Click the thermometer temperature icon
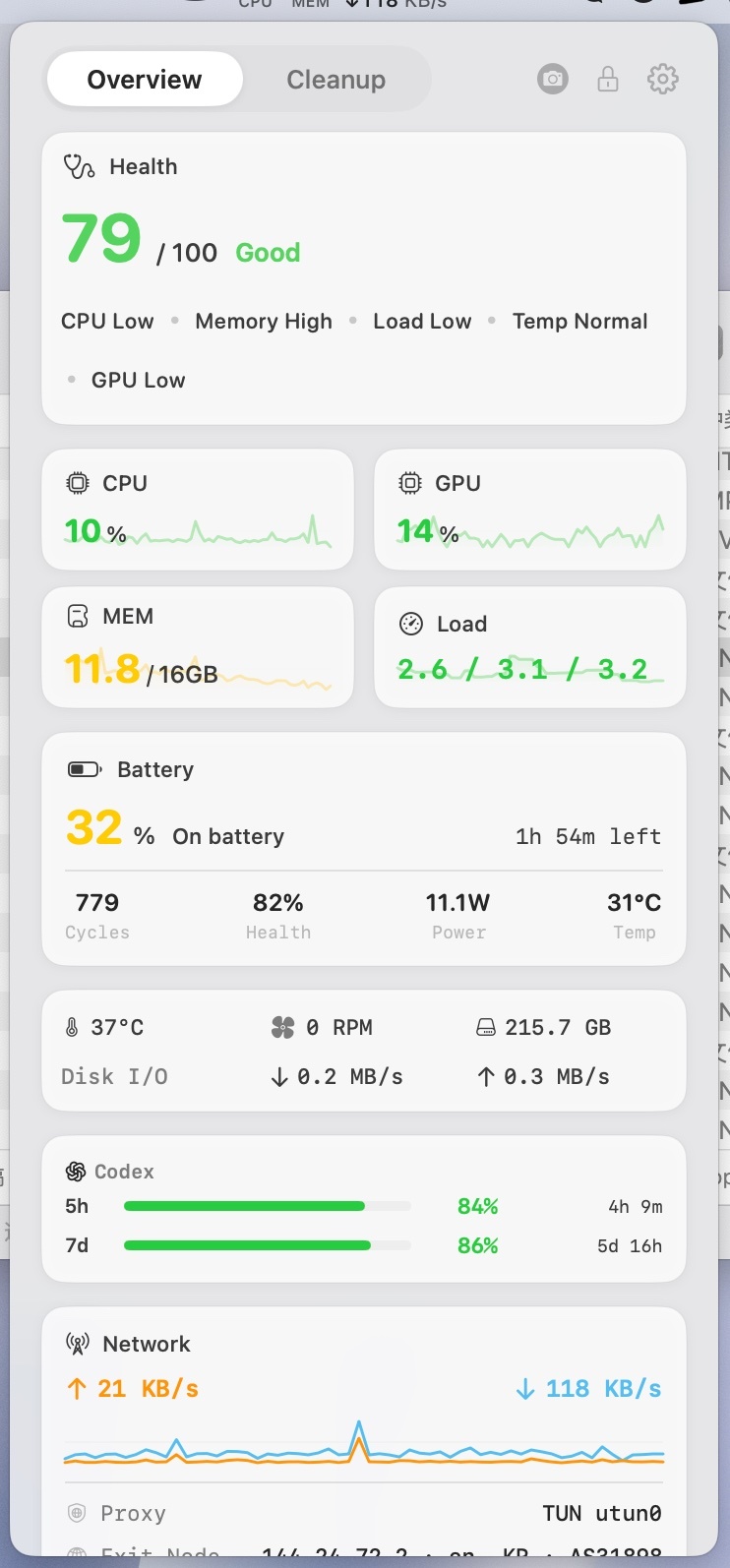The width and height of the screenshot is (730, 1568). coord(72,1028)
